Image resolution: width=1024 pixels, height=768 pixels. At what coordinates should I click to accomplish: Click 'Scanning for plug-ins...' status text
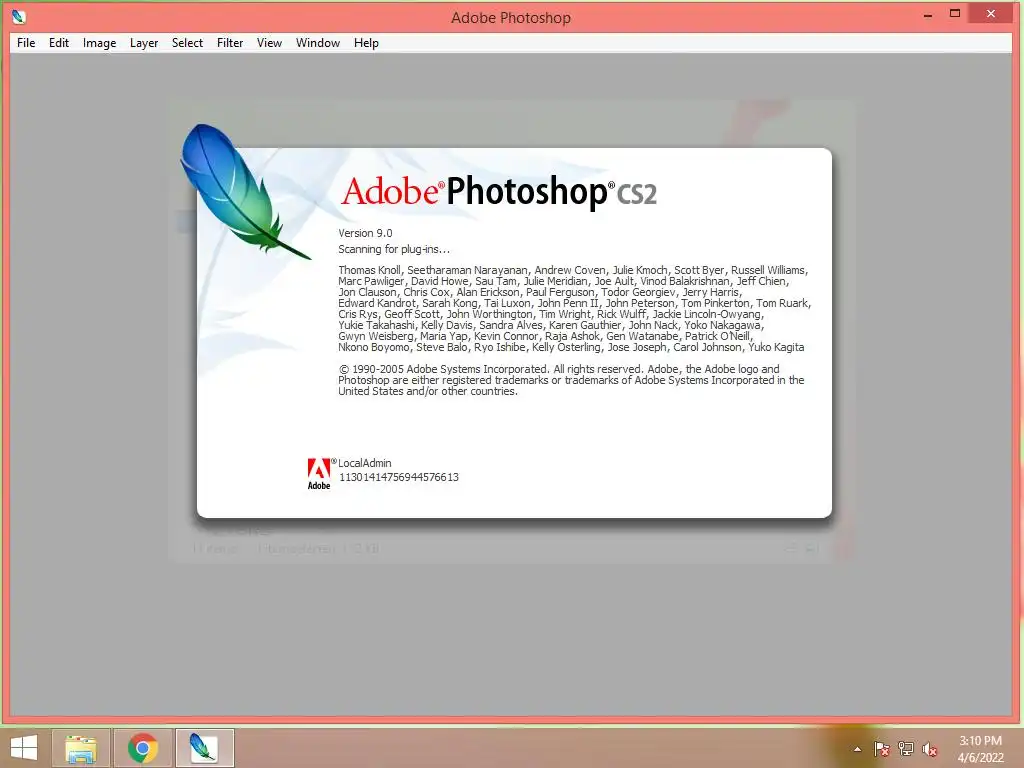point(394,249)
